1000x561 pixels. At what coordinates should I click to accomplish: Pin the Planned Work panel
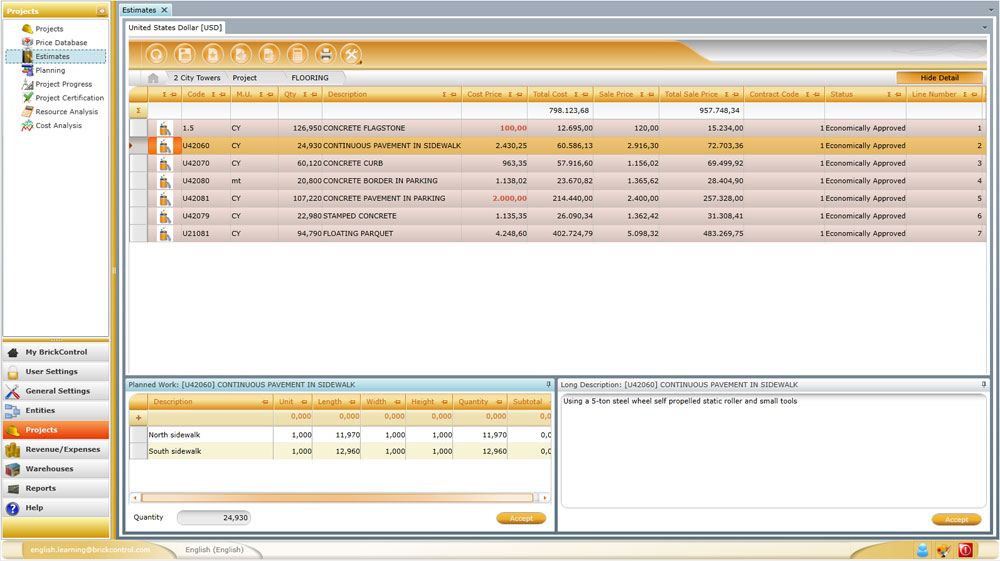coord(548,384)
